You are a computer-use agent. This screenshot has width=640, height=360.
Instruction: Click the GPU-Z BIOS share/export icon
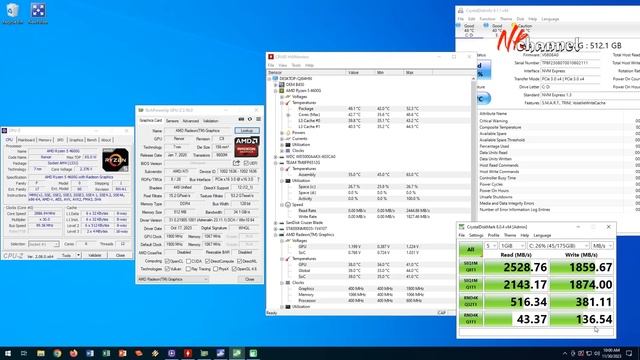236,163
